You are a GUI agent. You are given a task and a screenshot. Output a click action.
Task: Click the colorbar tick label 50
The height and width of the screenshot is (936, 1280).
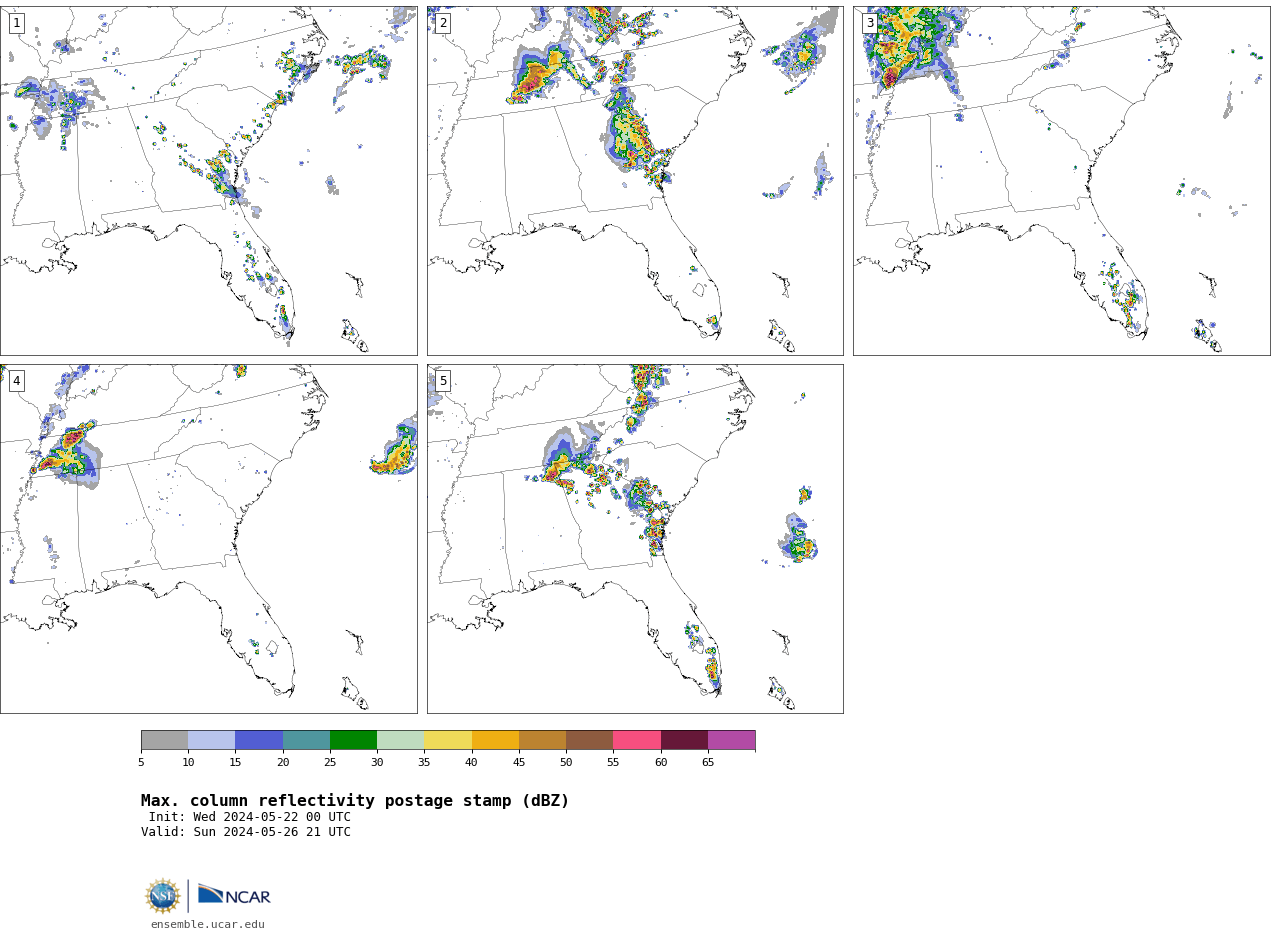coord(566,762)
